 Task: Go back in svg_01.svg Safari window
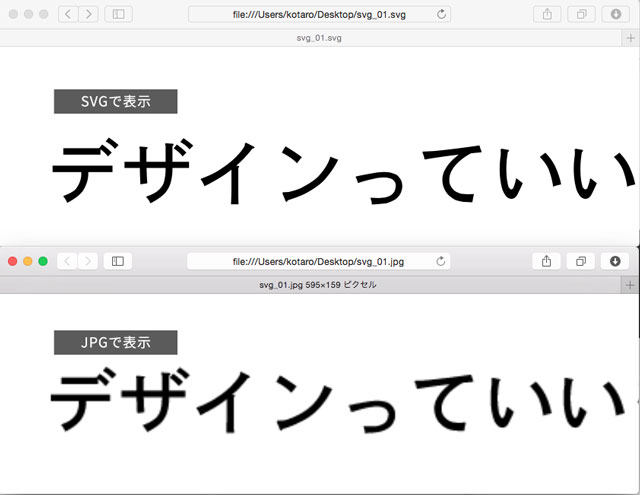(x=68, y=14)
